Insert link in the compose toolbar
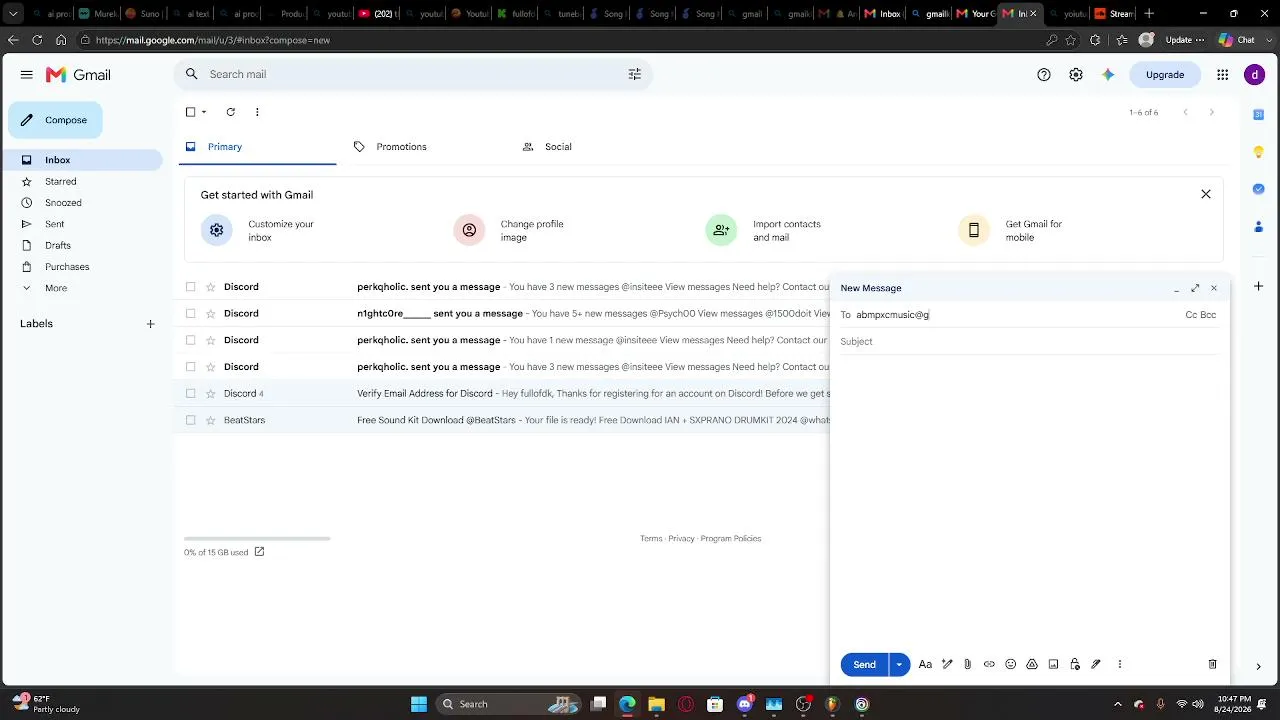Image resolution: width=1280 pixels, height=720 pixels. 989,664
